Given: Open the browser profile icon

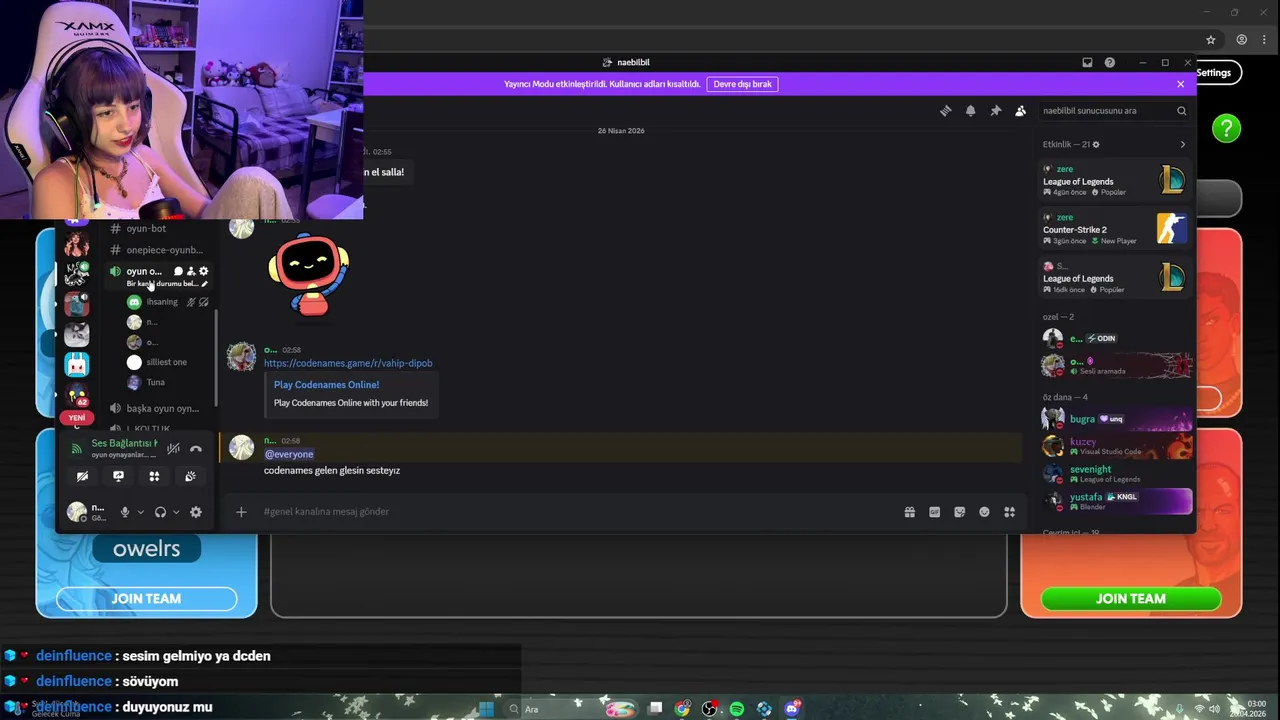Looking at the screenshot, I should click(1241, 40).
